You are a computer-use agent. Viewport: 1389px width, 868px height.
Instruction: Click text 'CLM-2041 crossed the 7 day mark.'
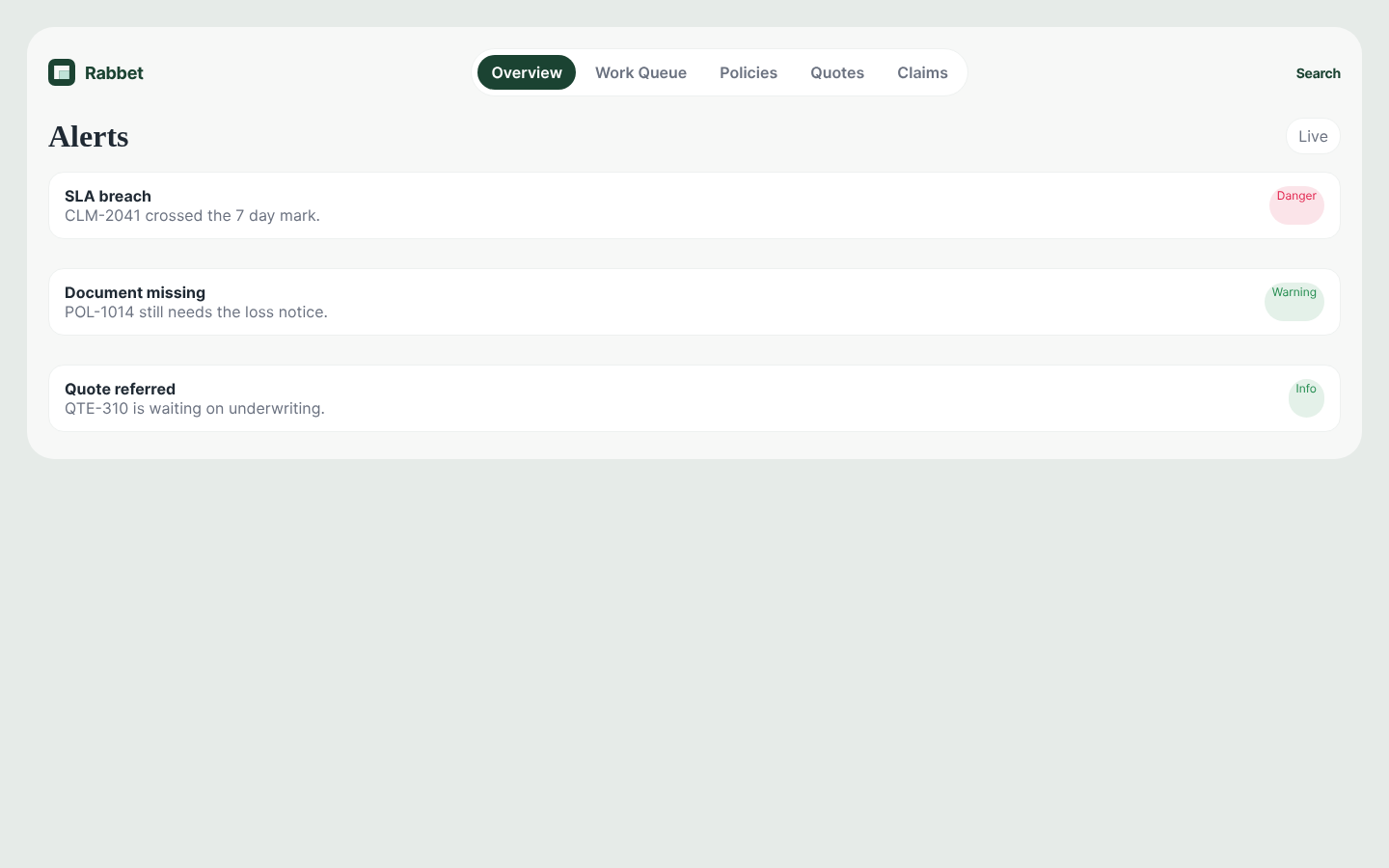192,215
